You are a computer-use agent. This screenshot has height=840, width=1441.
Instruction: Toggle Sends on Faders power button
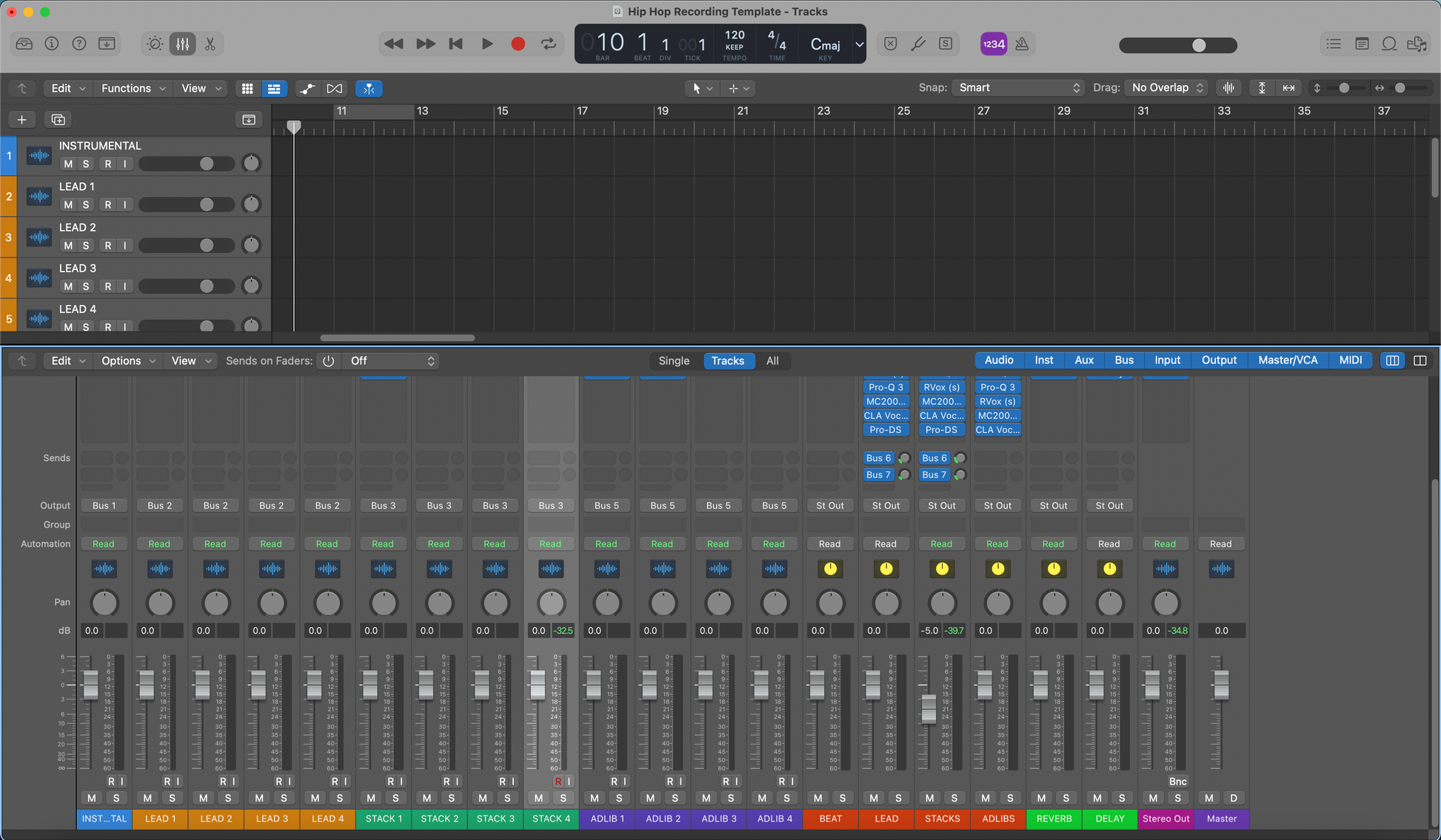[x=328, y=361]
